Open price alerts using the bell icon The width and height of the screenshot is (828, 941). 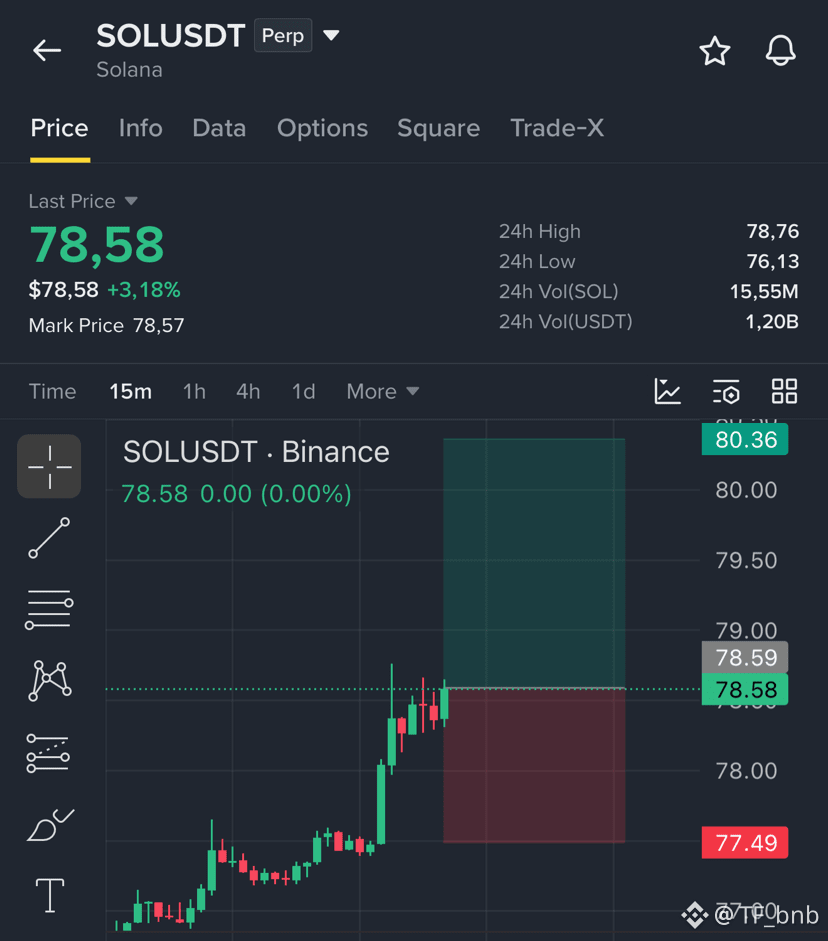pyautogui.click(x=781, y=50)
